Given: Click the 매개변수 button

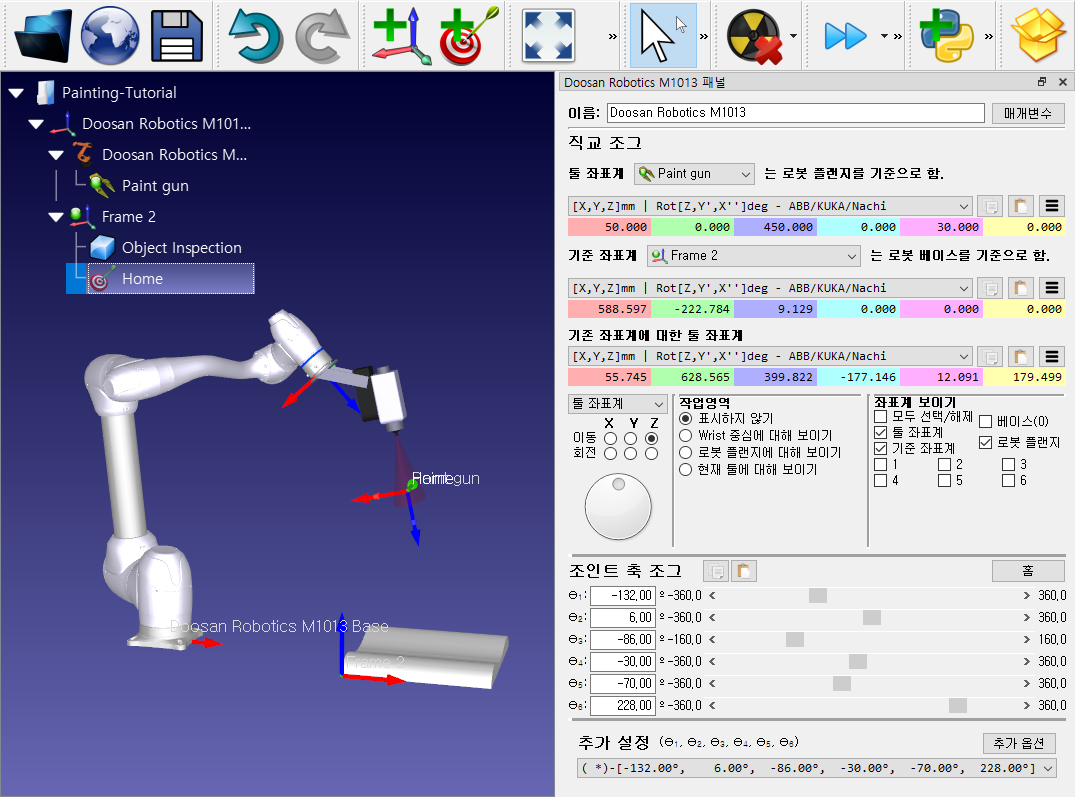Looking at the screenshot, I should (1028, 113).
